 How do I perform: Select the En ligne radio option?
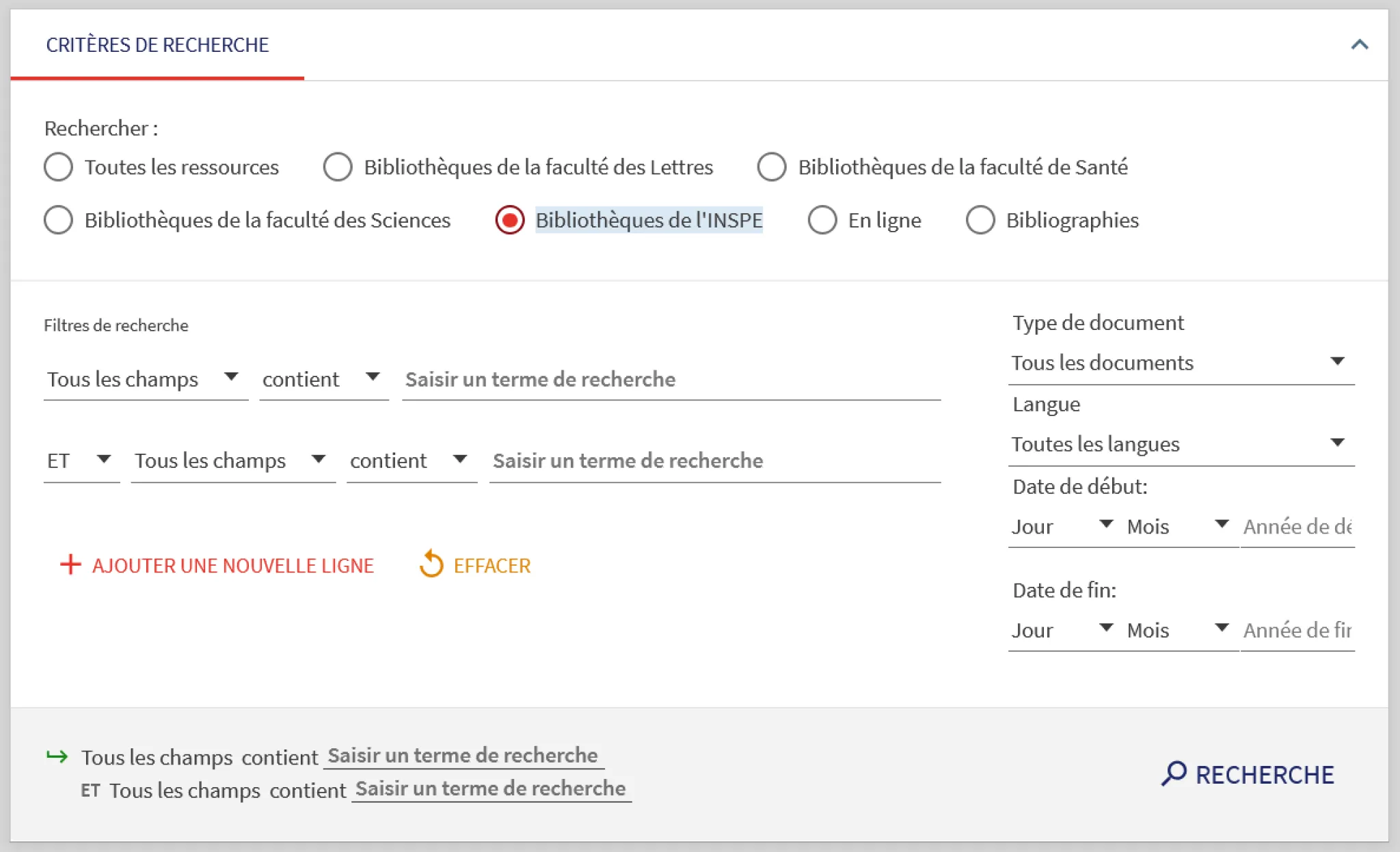(x=822, y=220)
